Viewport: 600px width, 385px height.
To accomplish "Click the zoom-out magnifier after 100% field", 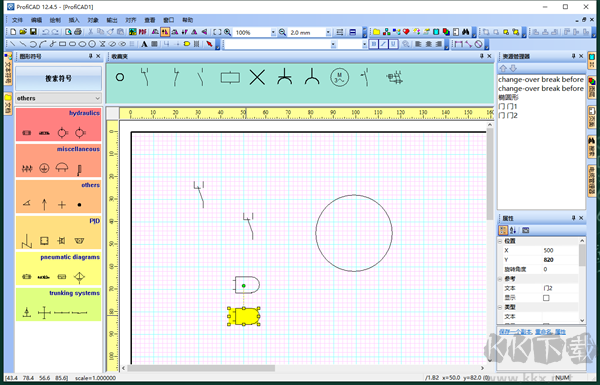I will [x=282, y=32].
